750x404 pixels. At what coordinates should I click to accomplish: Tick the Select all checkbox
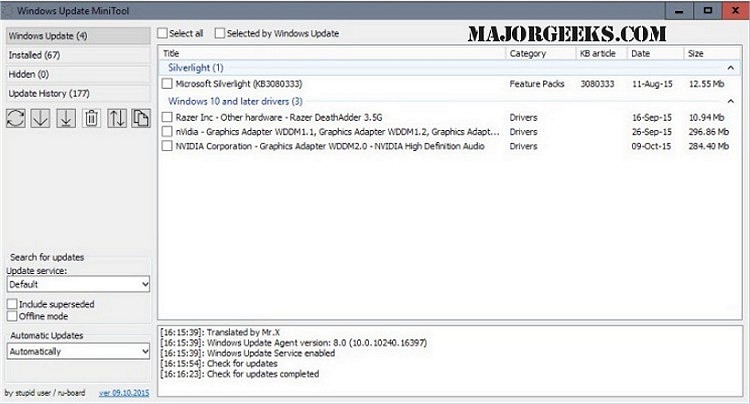pyautogui.click(x=163, y=33)
